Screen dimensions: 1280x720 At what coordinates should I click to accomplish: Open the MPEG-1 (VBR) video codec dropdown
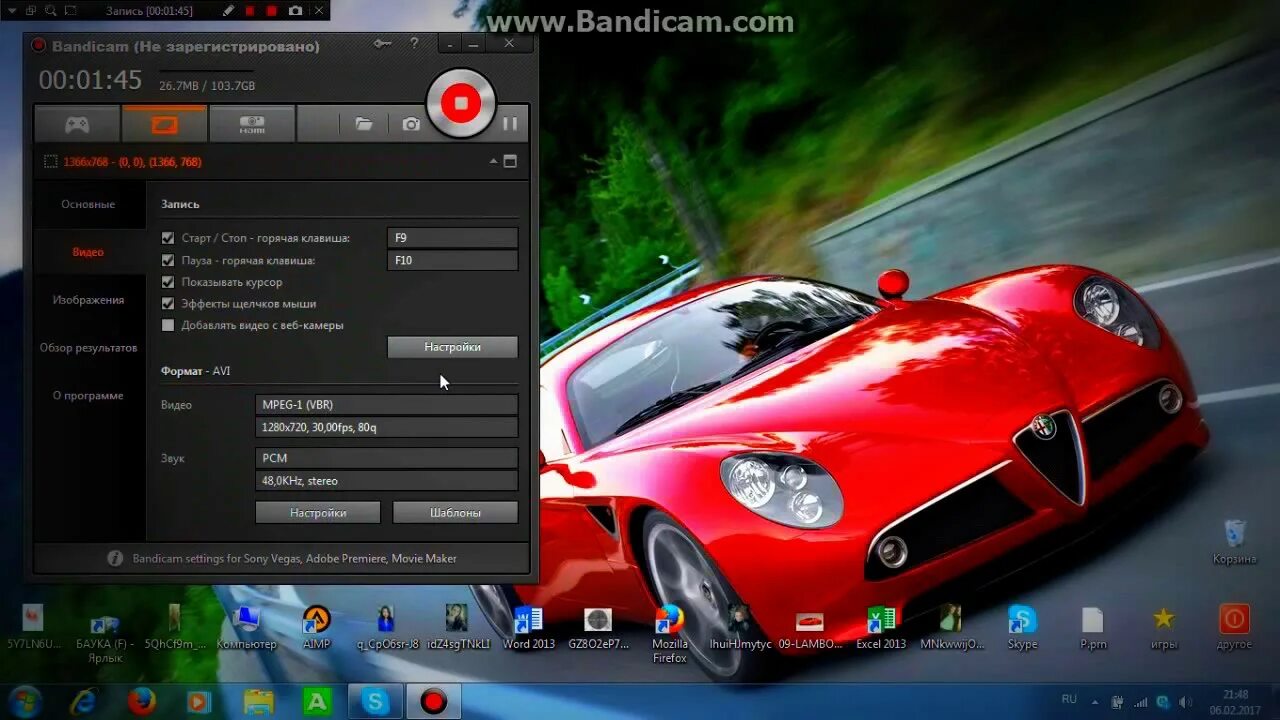[386, 404]
